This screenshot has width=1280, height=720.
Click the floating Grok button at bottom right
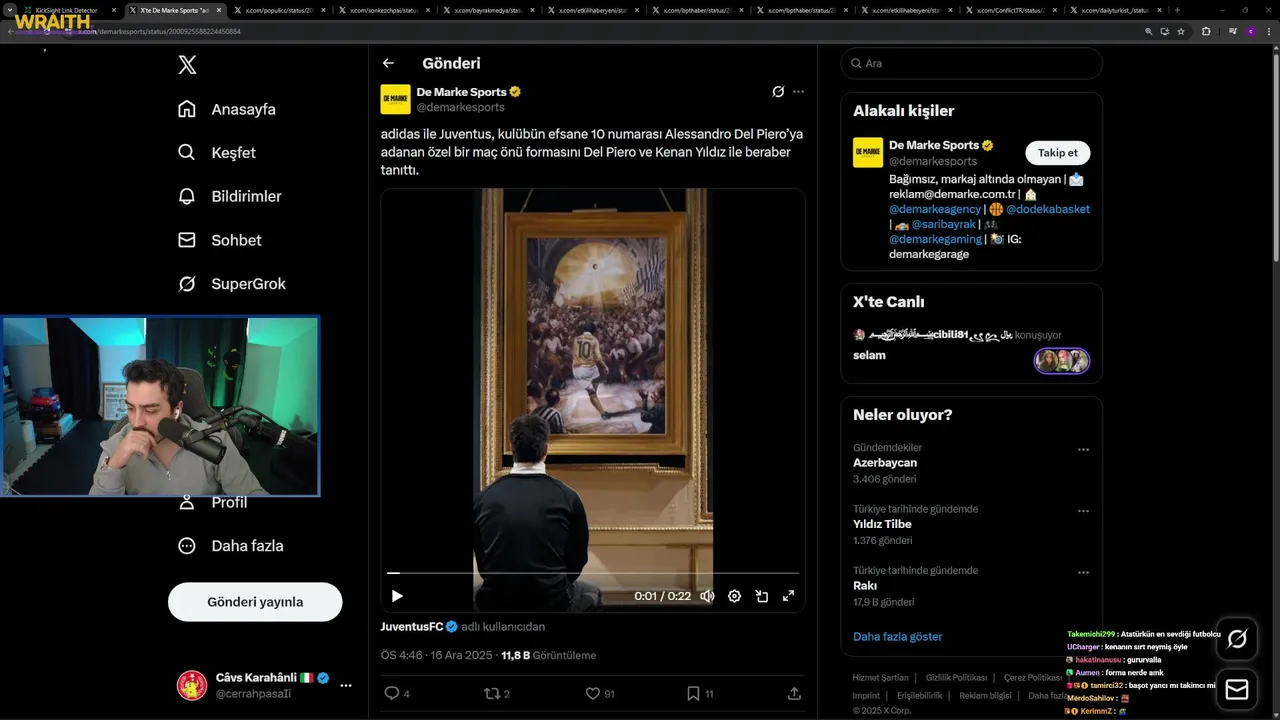click(x=1237, y=638)
